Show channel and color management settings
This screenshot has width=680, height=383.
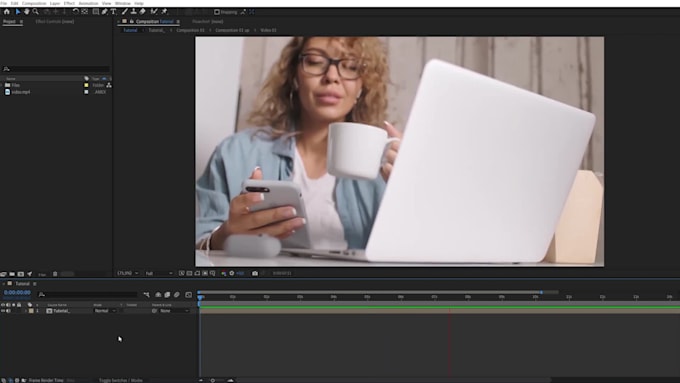click(x=223, y=273)
